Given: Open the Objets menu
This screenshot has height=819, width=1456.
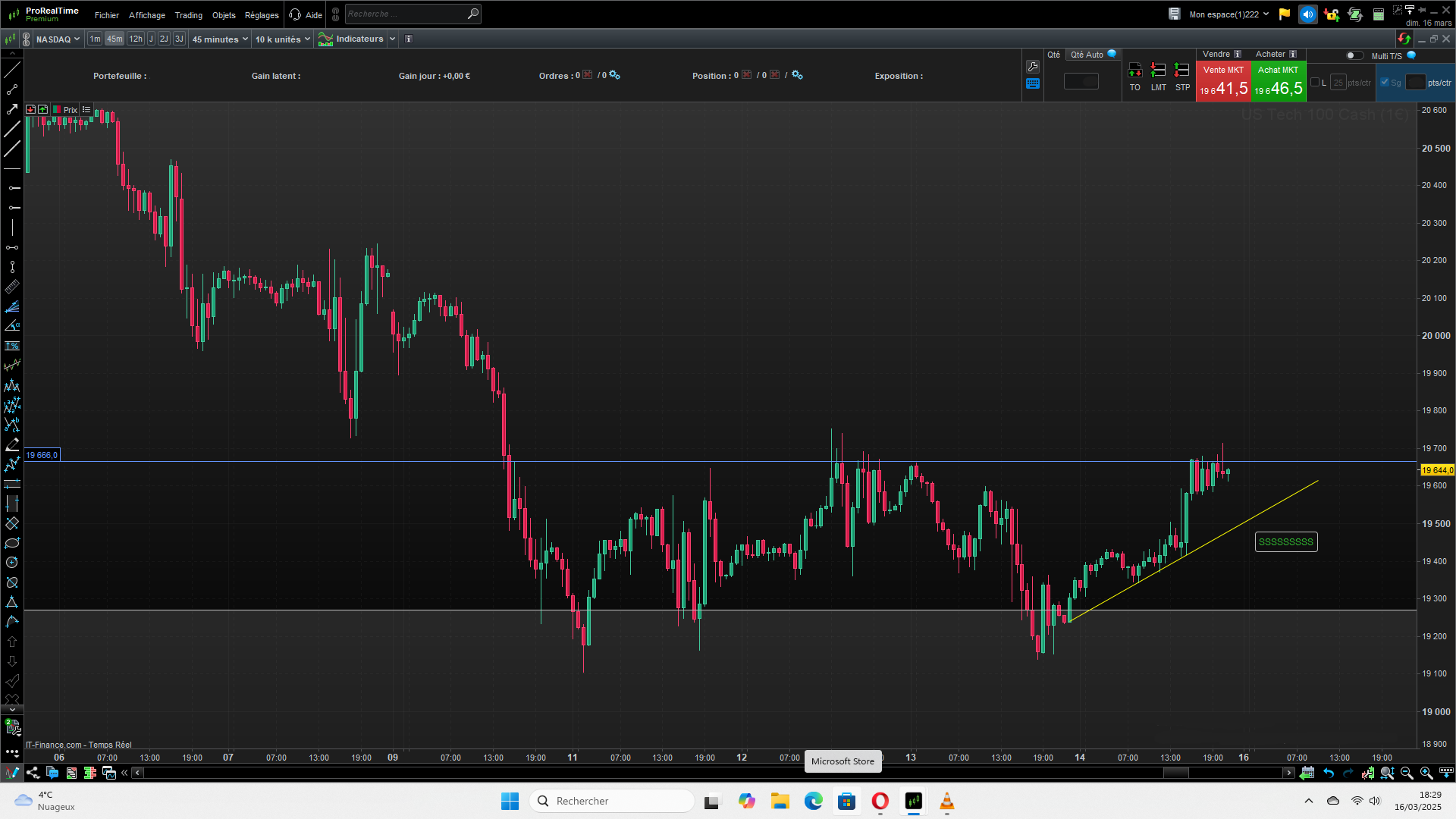Looking at the screenshot, I should tap(224, 15).
